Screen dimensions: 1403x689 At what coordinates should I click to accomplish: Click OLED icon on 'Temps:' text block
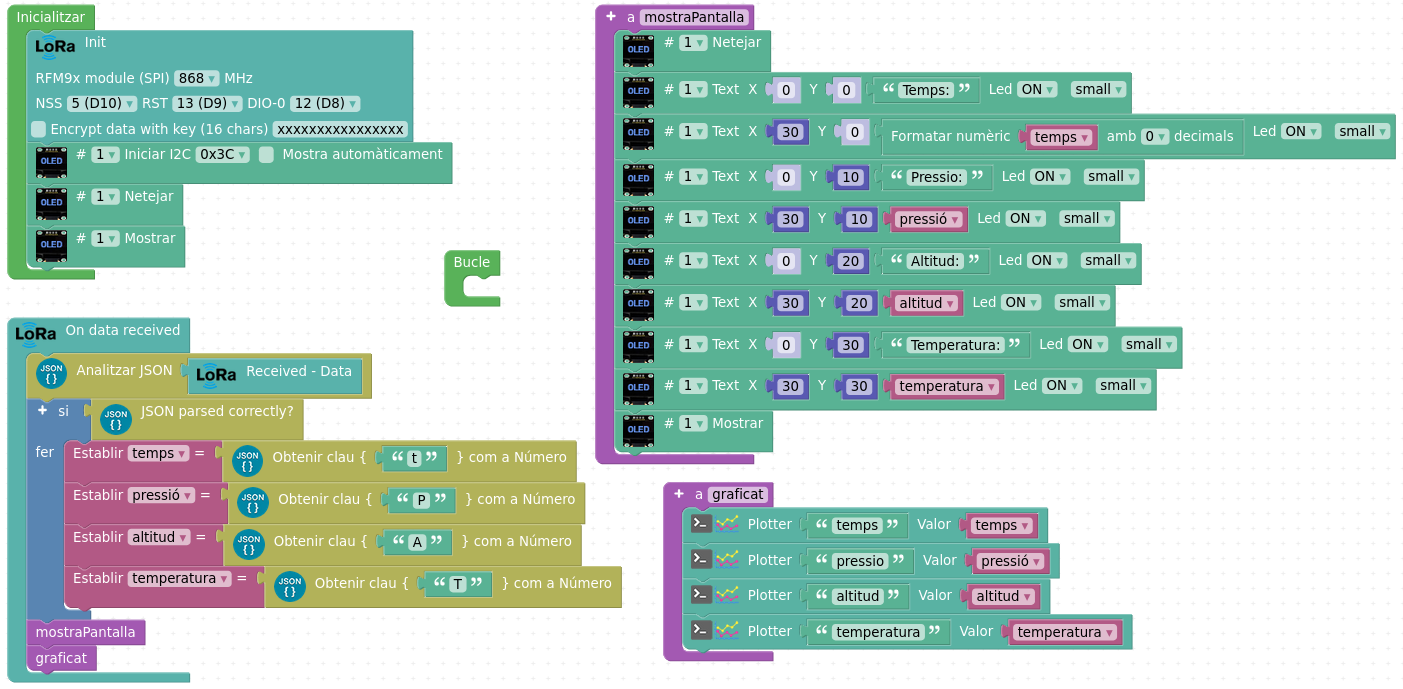[638, 91]
